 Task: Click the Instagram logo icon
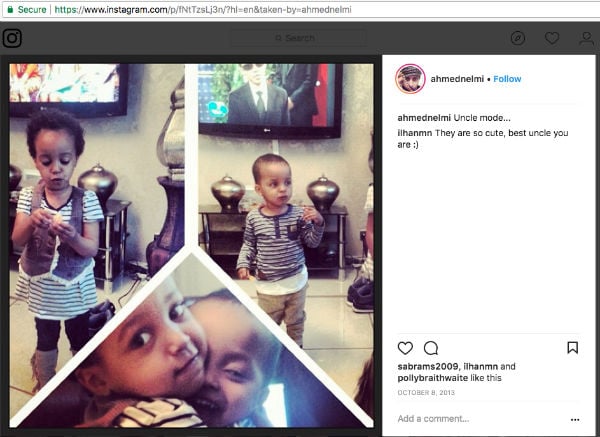(12, 38)
